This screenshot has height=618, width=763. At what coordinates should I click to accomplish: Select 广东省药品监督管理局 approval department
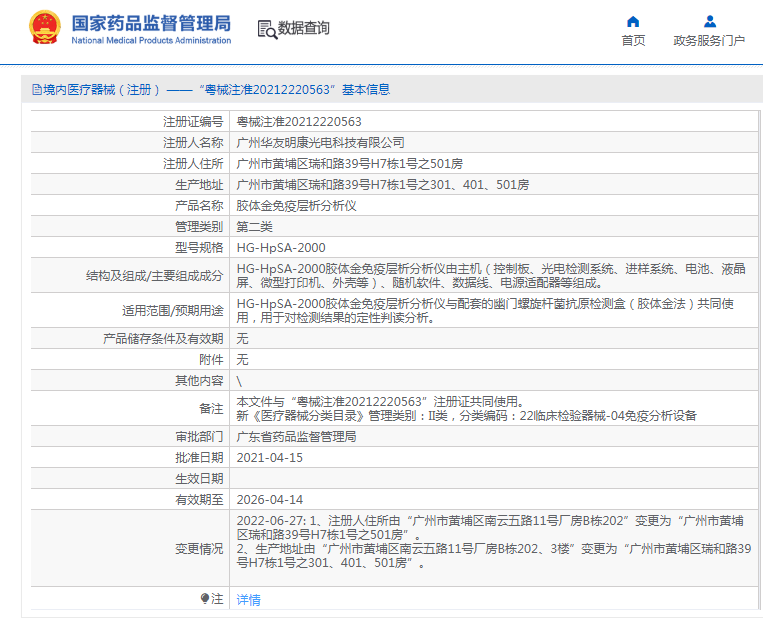click(296, 437)
